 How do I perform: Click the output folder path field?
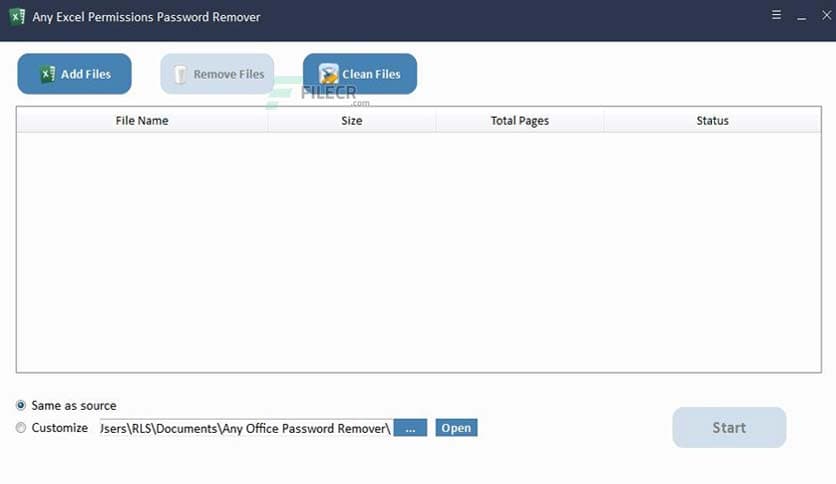tap(246, 428)
